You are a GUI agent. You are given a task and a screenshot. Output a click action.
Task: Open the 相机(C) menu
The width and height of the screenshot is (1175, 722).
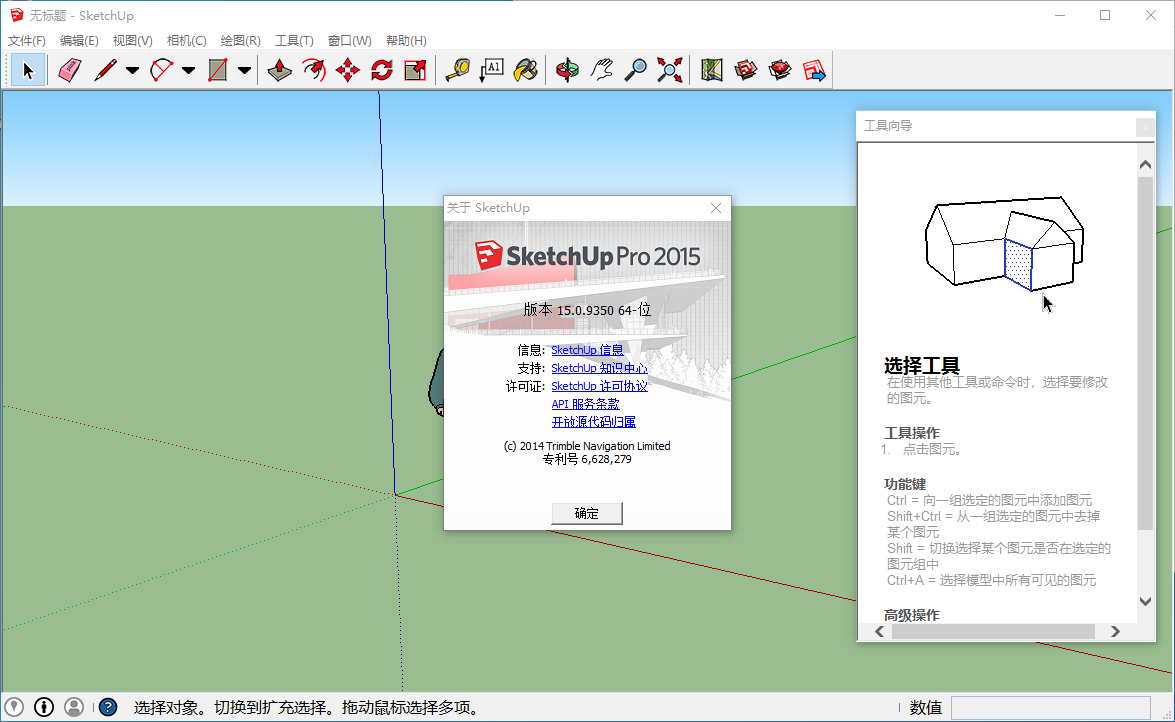186,41
